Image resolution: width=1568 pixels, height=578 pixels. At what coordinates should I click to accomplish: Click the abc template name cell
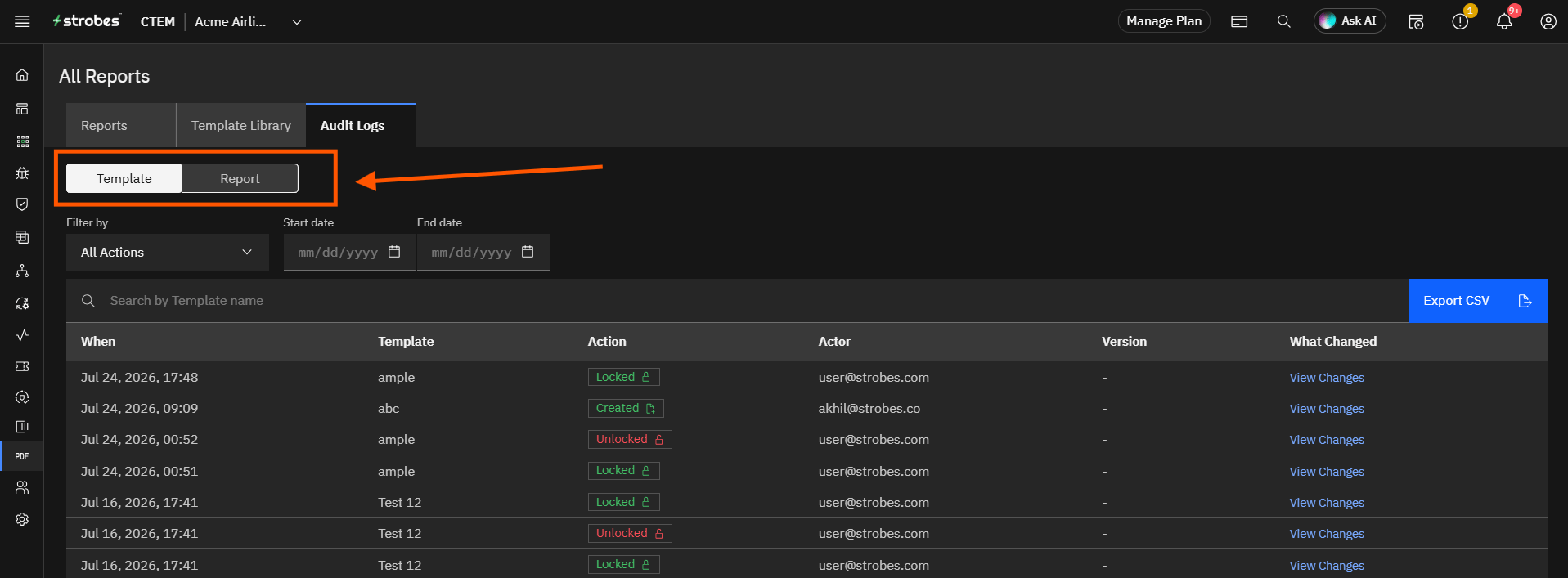point(389,408)
